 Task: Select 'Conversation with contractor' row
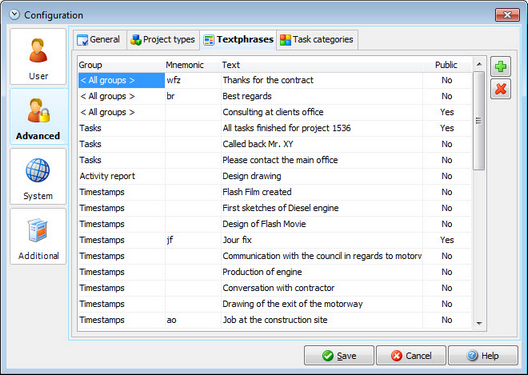[275, 288]
